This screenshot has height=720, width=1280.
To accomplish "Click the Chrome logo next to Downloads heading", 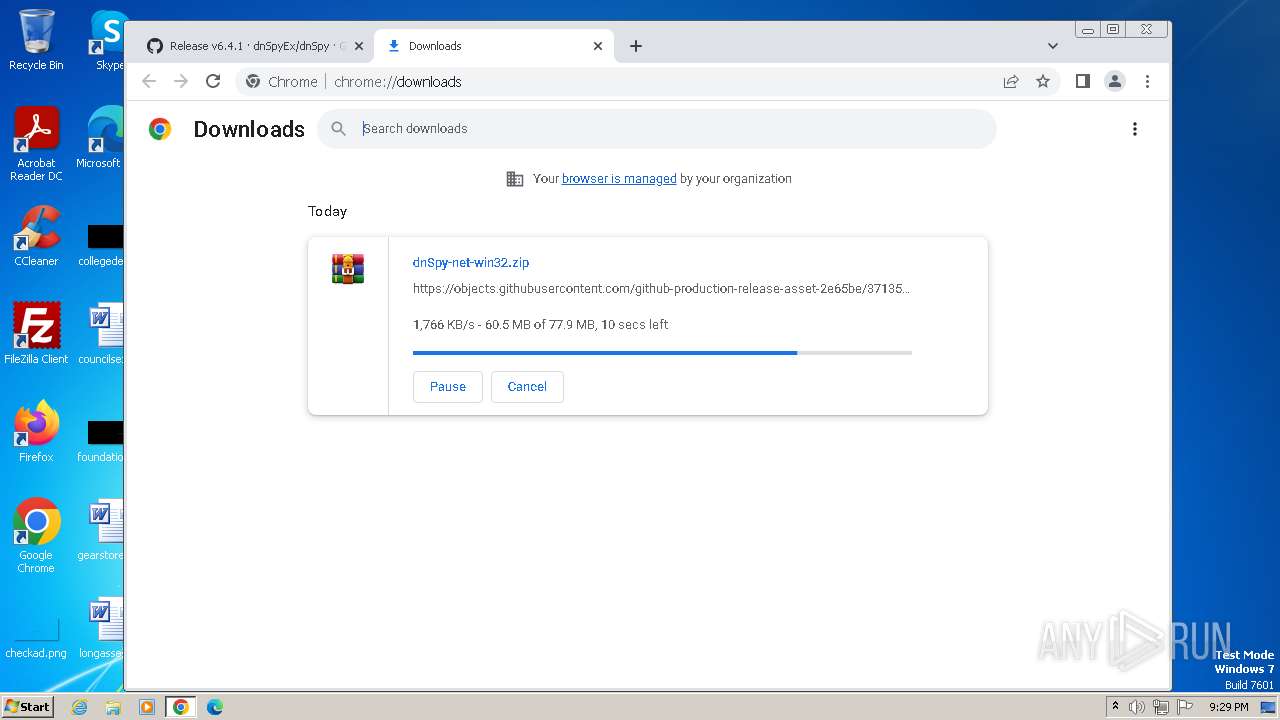I will 160,129.
